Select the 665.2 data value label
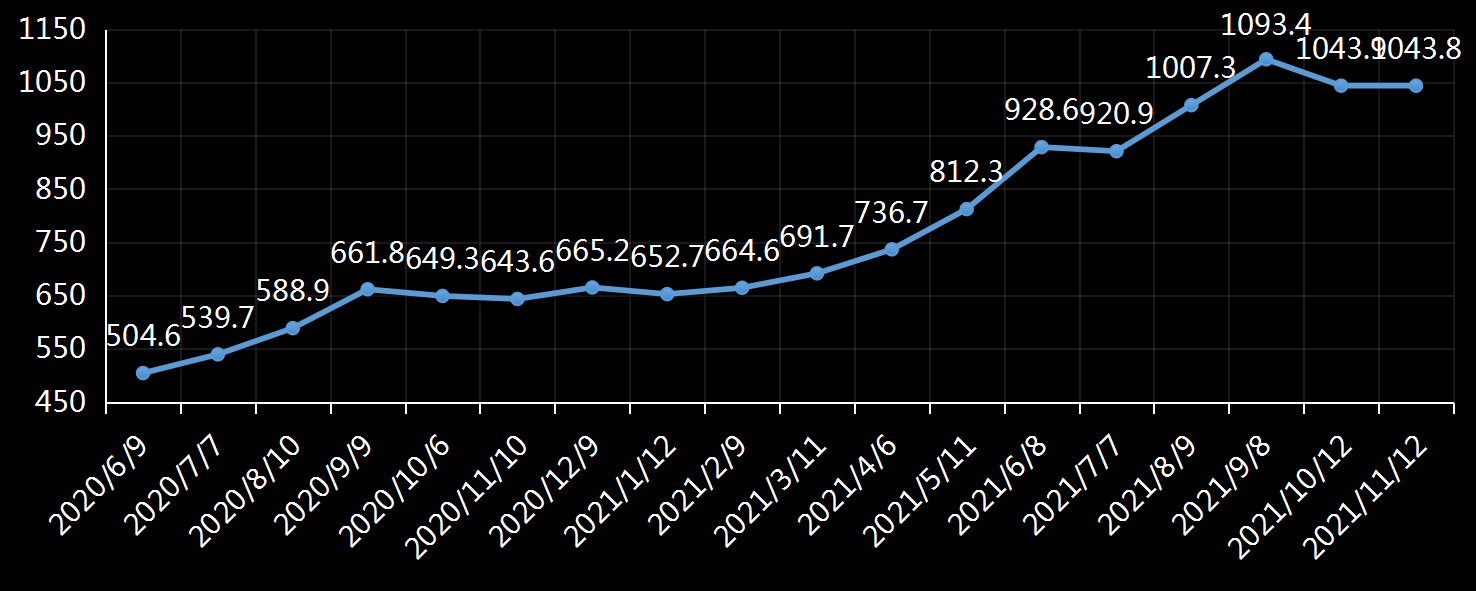 (591, 250)
